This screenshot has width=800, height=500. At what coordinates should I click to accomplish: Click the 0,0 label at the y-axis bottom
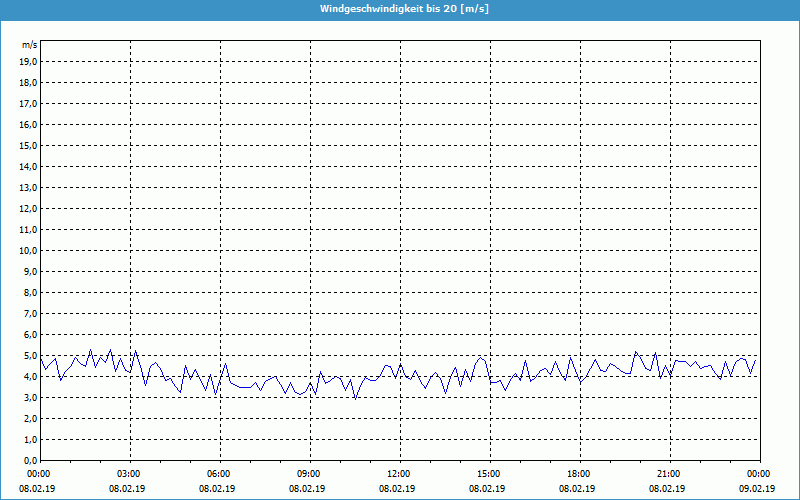click(31, 460)
